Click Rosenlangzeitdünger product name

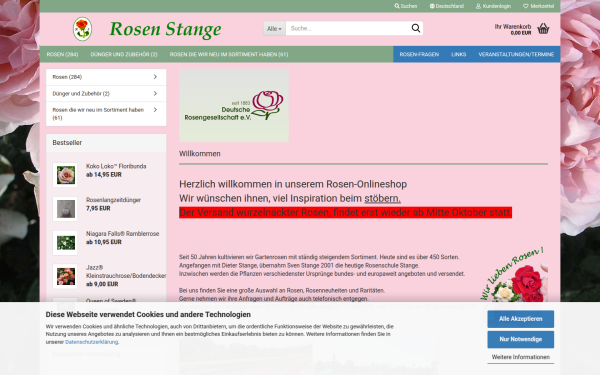click(113, 200)
